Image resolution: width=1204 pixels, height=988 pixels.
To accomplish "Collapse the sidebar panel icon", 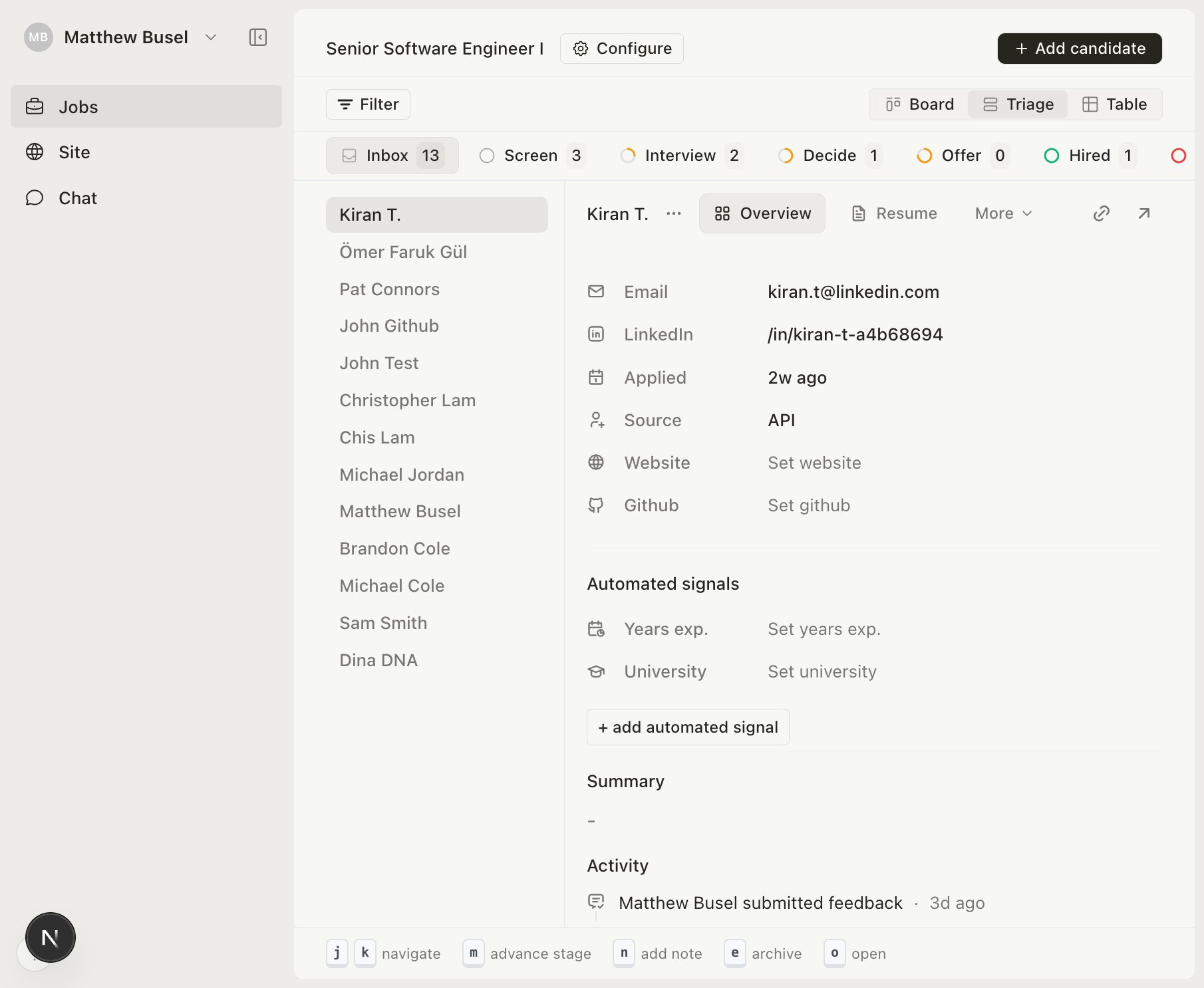I will click(x=258, y=37).
